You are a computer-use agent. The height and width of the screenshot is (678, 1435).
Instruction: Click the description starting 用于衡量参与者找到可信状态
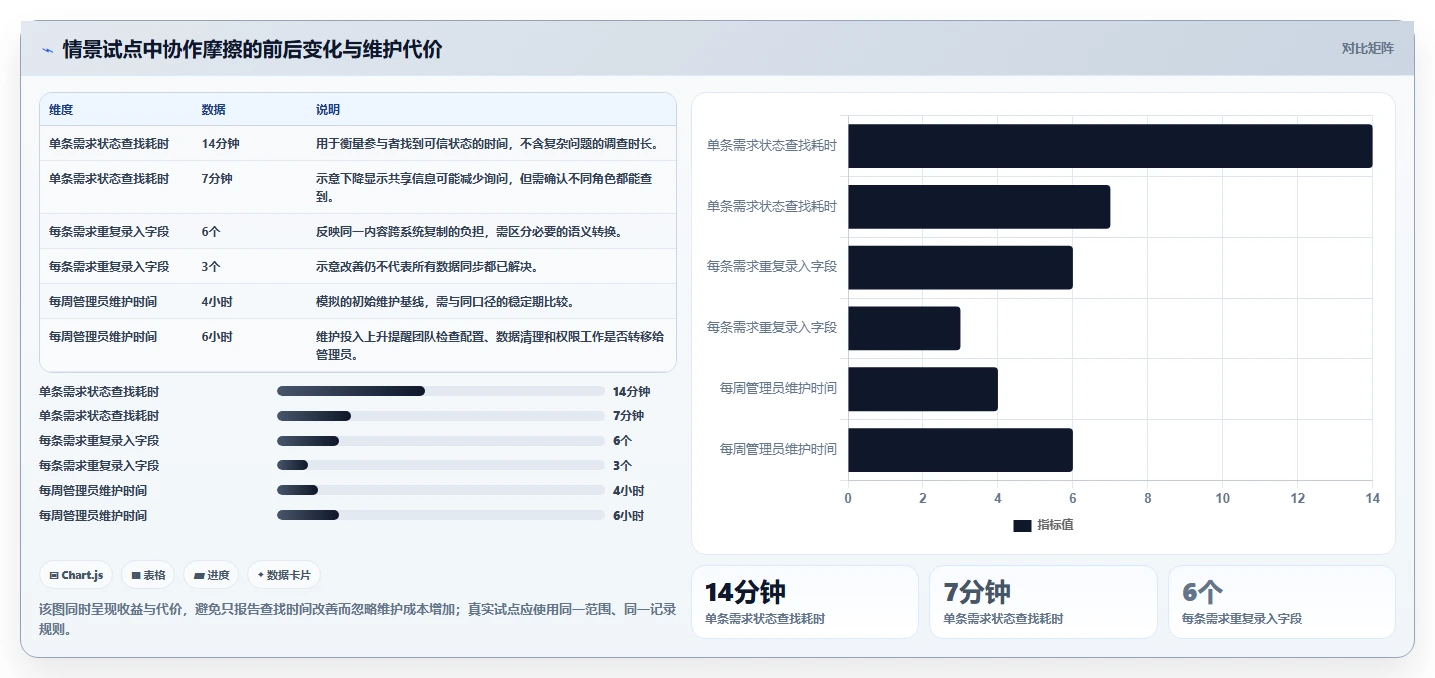click(x=488, y=144)
